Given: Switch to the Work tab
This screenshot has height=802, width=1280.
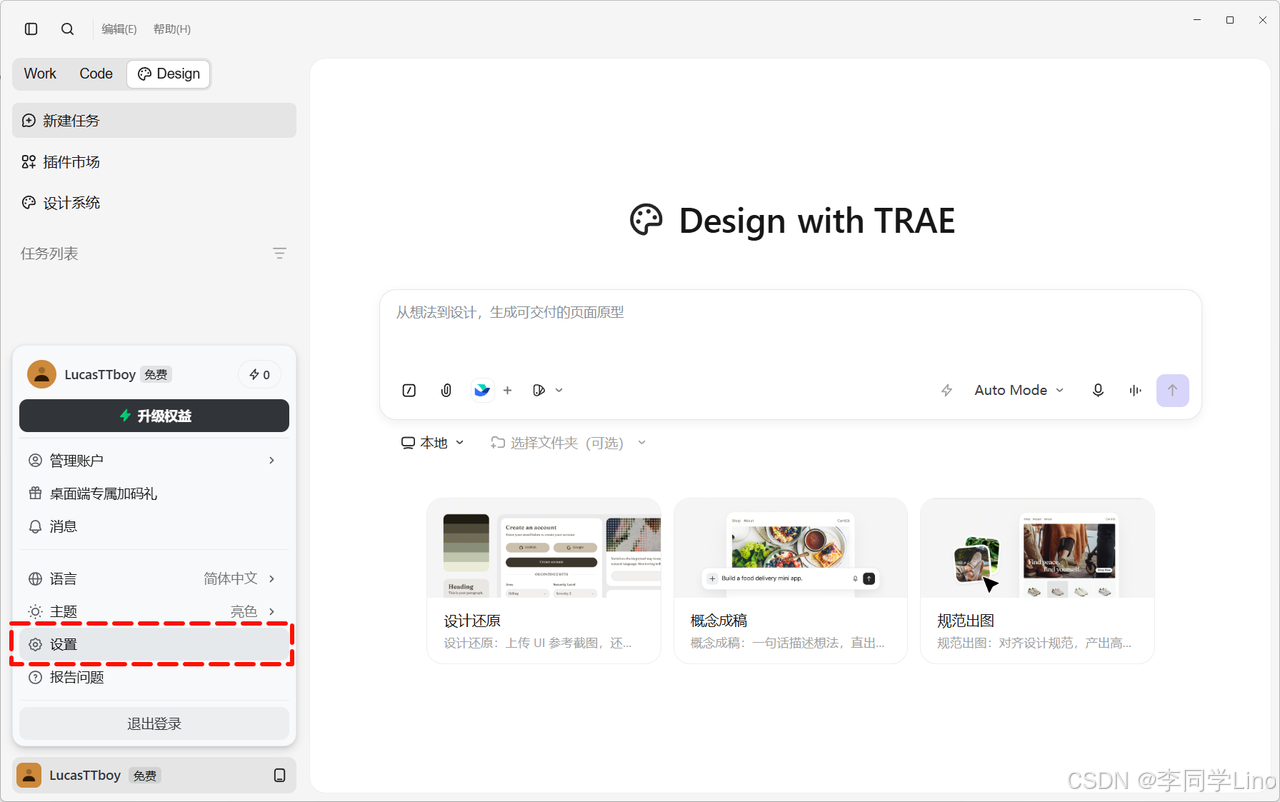Looking at the screenshot, I should click(40, 73).
